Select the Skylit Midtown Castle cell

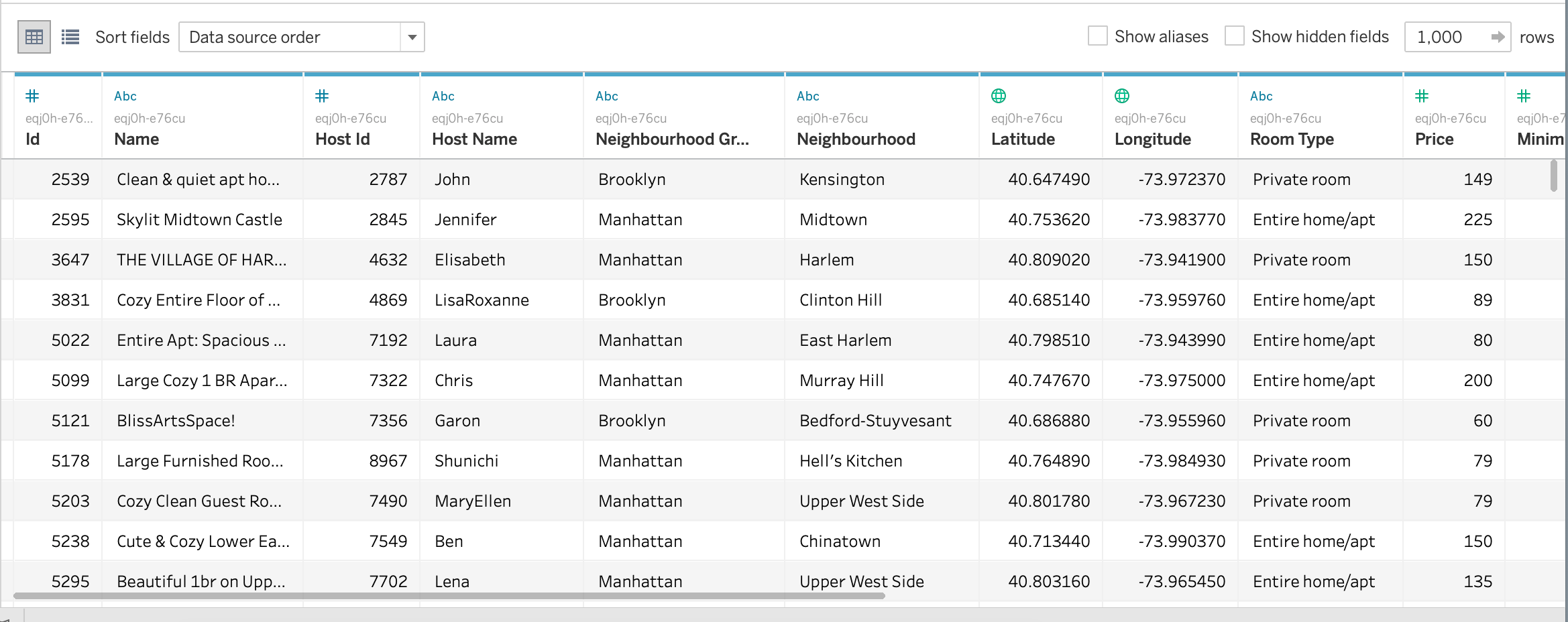[x=199, y=219]
